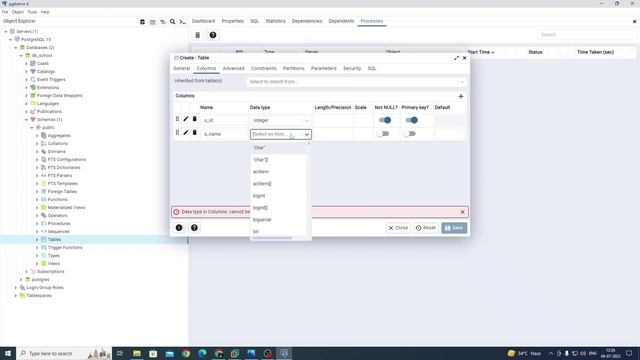Expand the Tables tree node
Image resolution: width=640 pixels, height=360 pixels.
38,240
